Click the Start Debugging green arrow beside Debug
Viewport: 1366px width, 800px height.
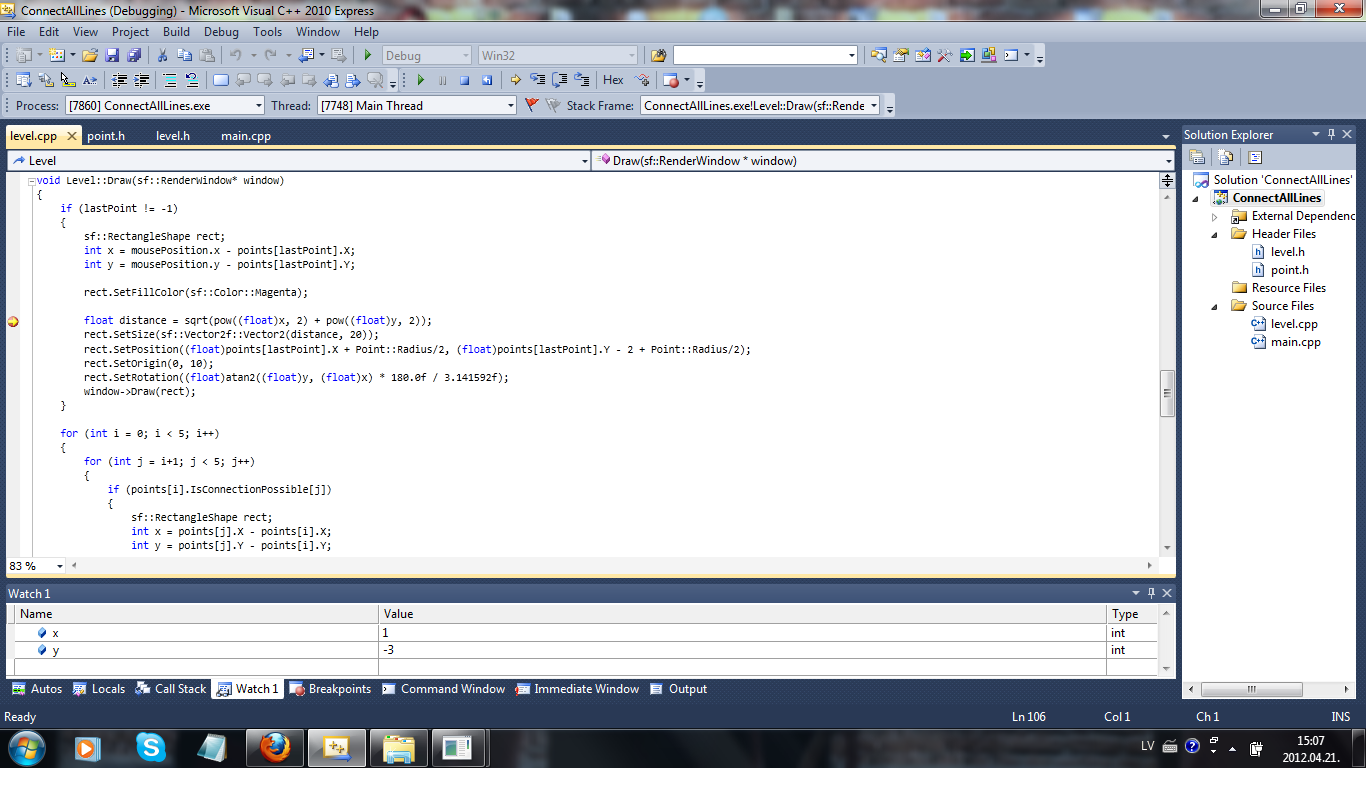coord(367,55)
